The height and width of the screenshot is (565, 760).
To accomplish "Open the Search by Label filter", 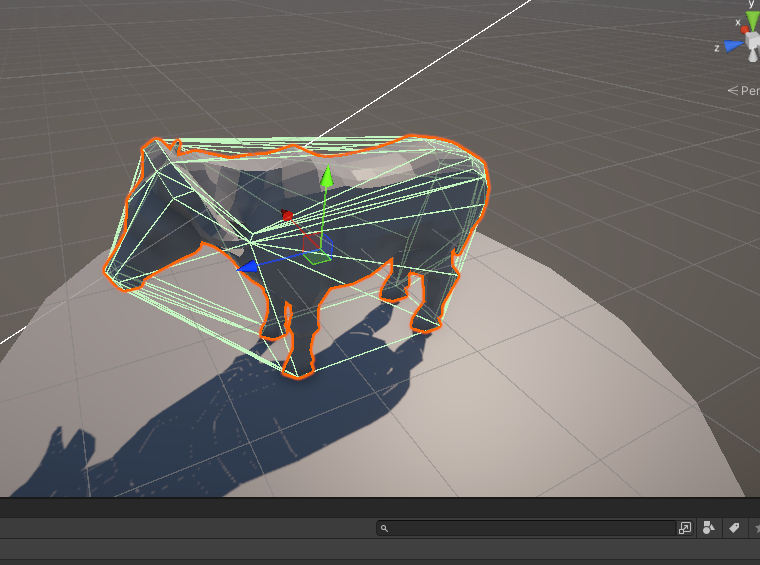I will click(733, 528).
